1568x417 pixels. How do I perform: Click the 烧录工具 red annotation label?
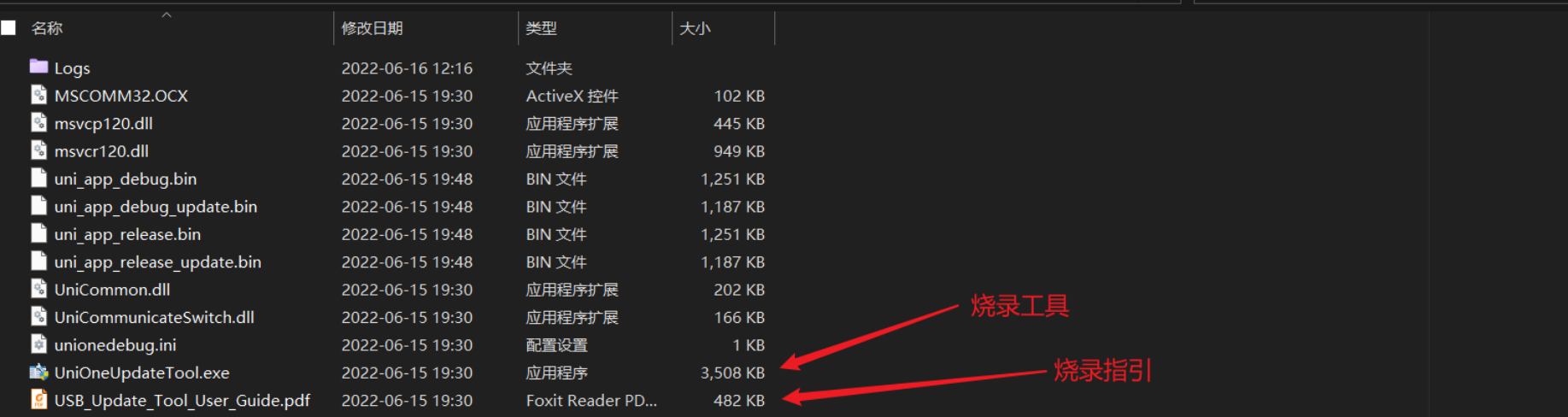click(x=1019, y=305)
